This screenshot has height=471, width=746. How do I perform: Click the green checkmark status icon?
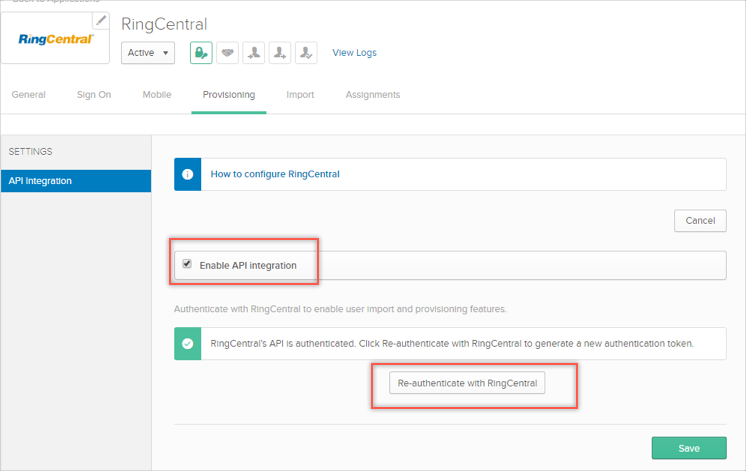click(187, 343)
